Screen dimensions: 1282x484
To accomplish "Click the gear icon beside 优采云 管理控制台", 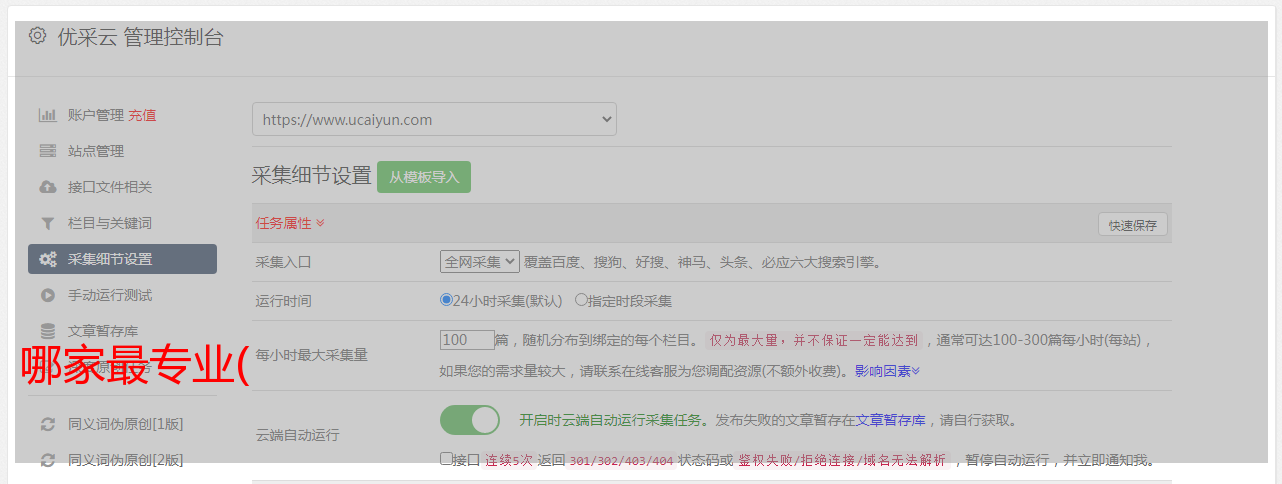I will pos(37,36).
